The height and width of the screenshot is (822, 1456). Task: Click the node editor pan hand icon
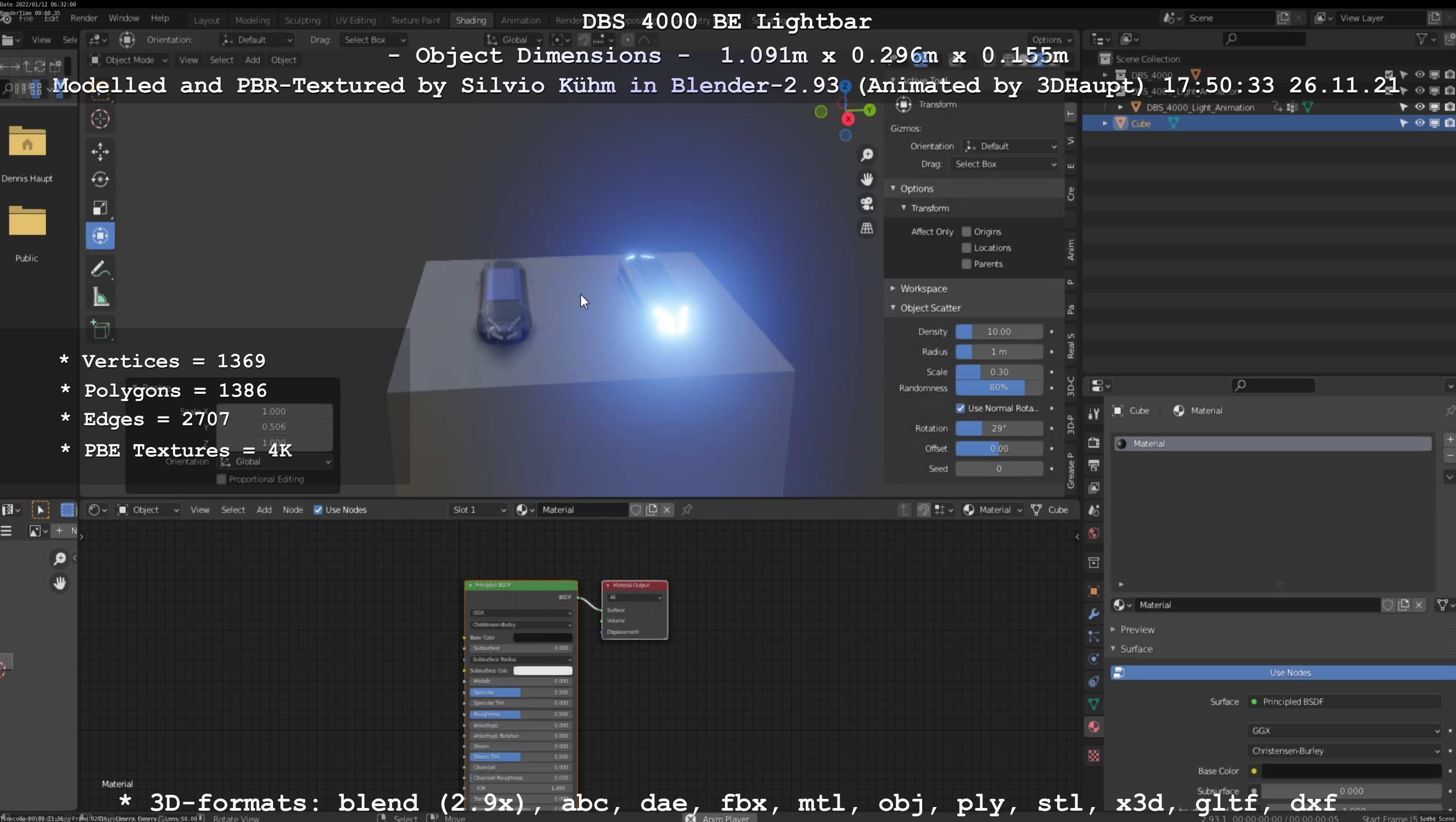point(59,583)
